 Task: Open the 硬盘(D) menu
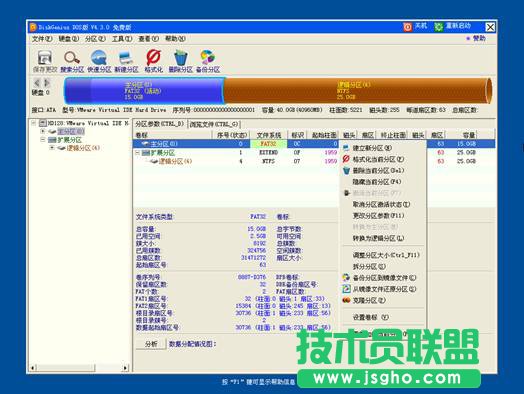click(x=69, y=39)
